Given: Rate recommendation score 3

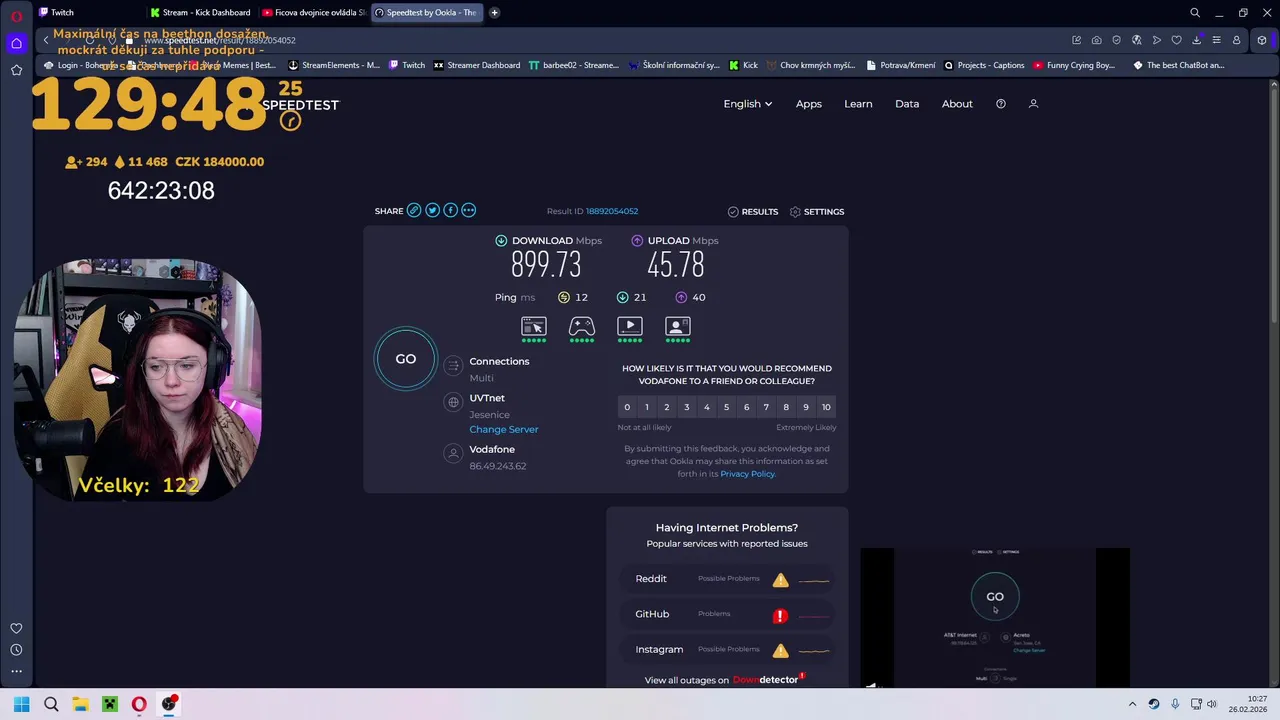Looking at the screenshot, I should pyautogui.click(x=686, y=407).
